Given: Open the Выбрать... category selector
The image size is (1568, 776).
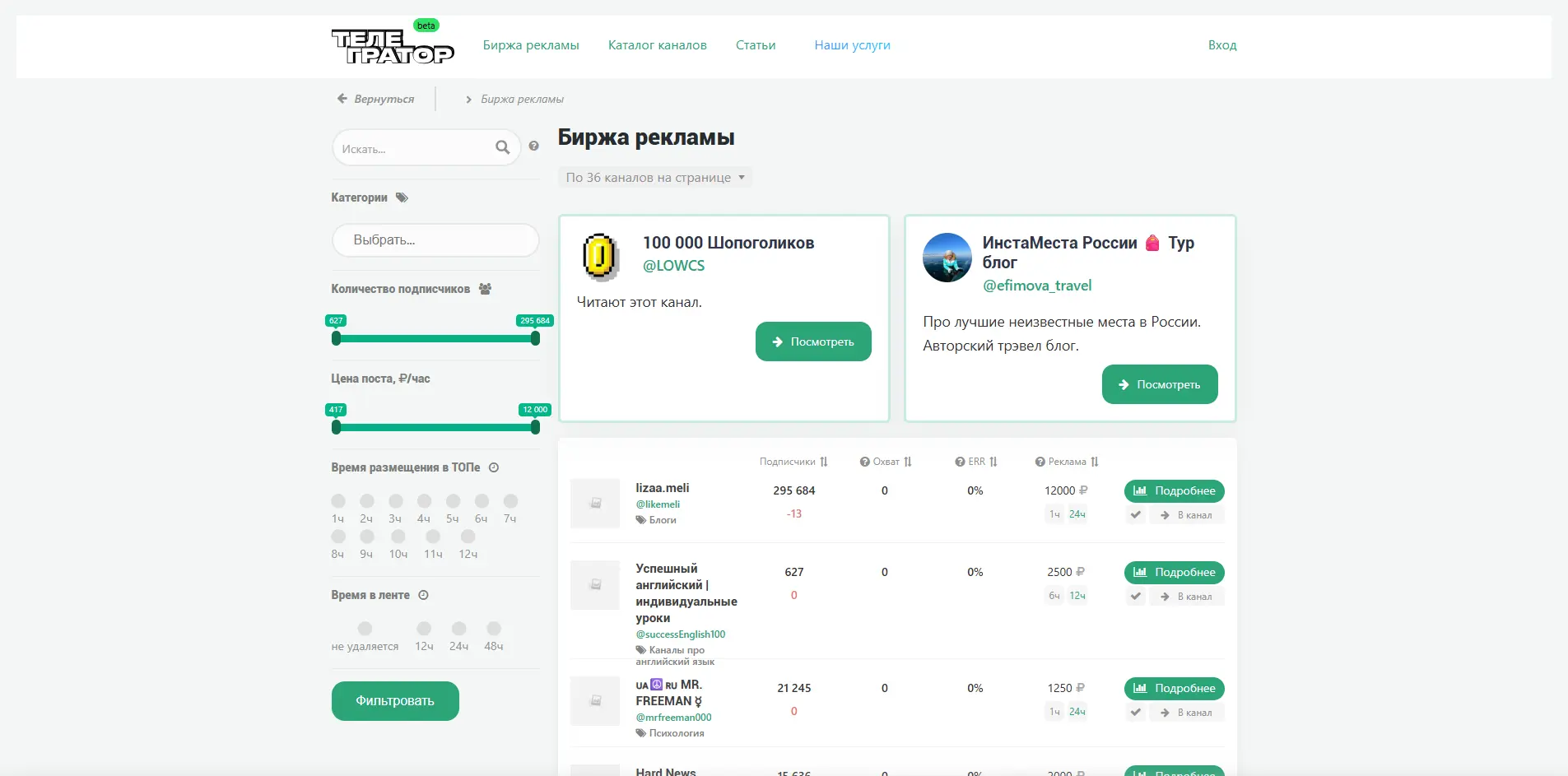Looking at the screenshot, I should coord(435,239).
